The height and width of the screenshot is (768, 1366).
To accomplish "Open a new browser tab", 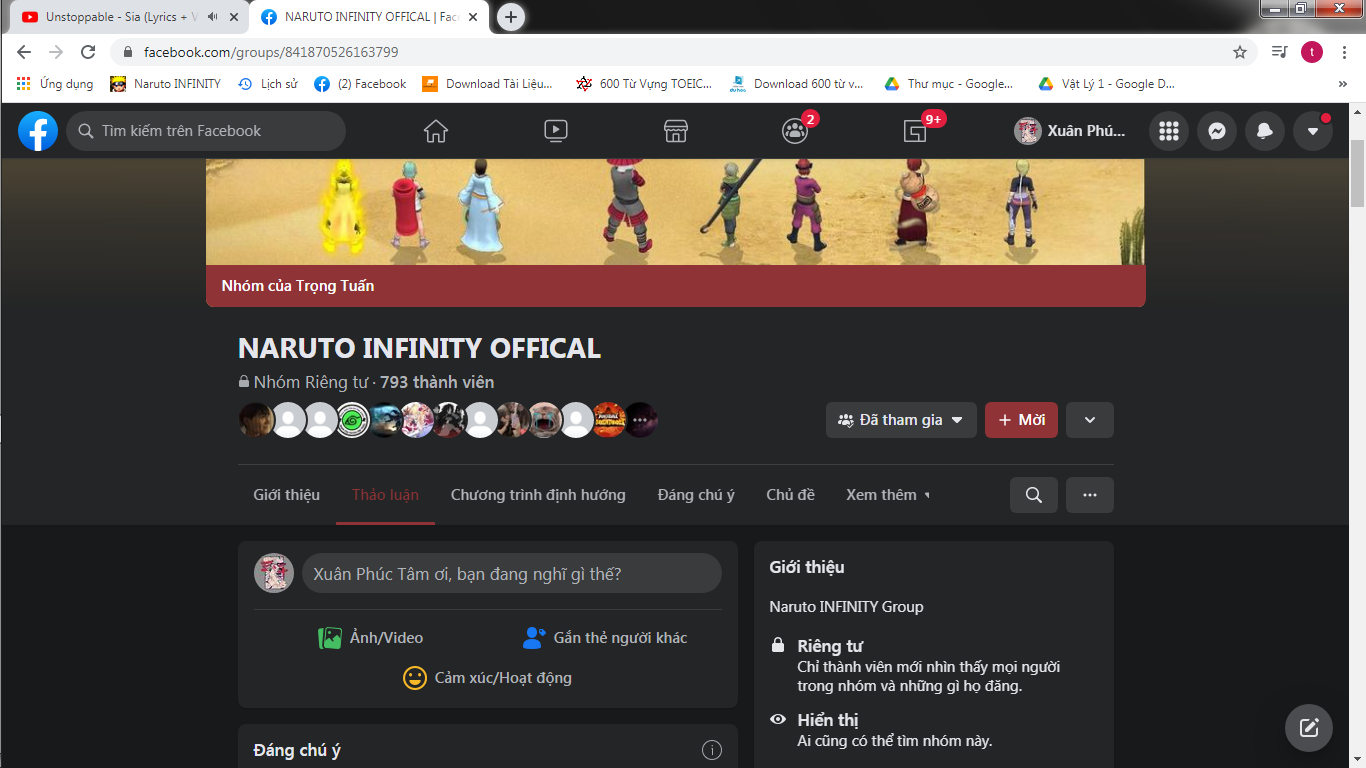I will coord(511,17).
